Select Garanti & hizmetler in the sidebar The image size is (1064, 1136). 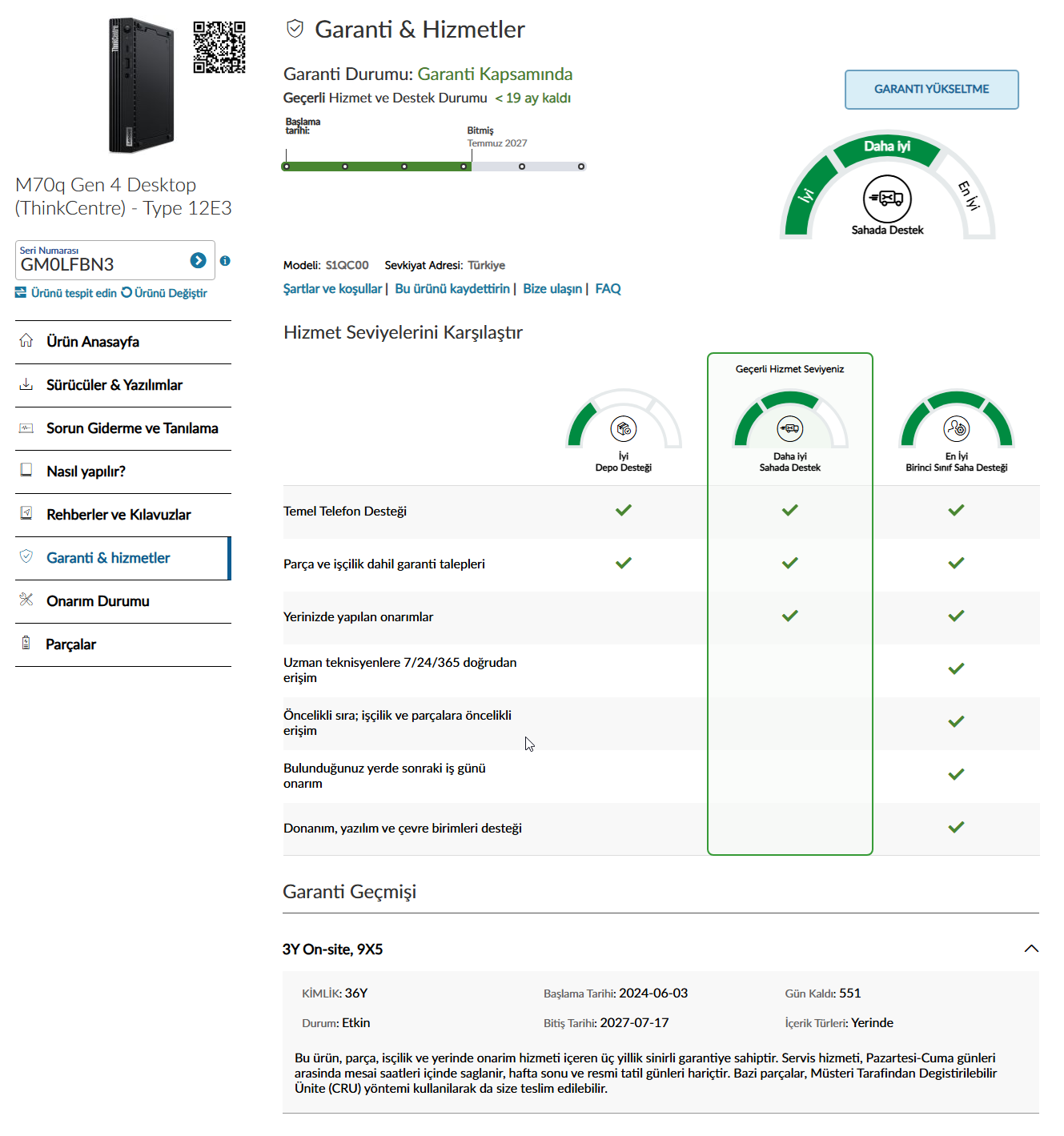pyautogui.click(x=123, y=558)
